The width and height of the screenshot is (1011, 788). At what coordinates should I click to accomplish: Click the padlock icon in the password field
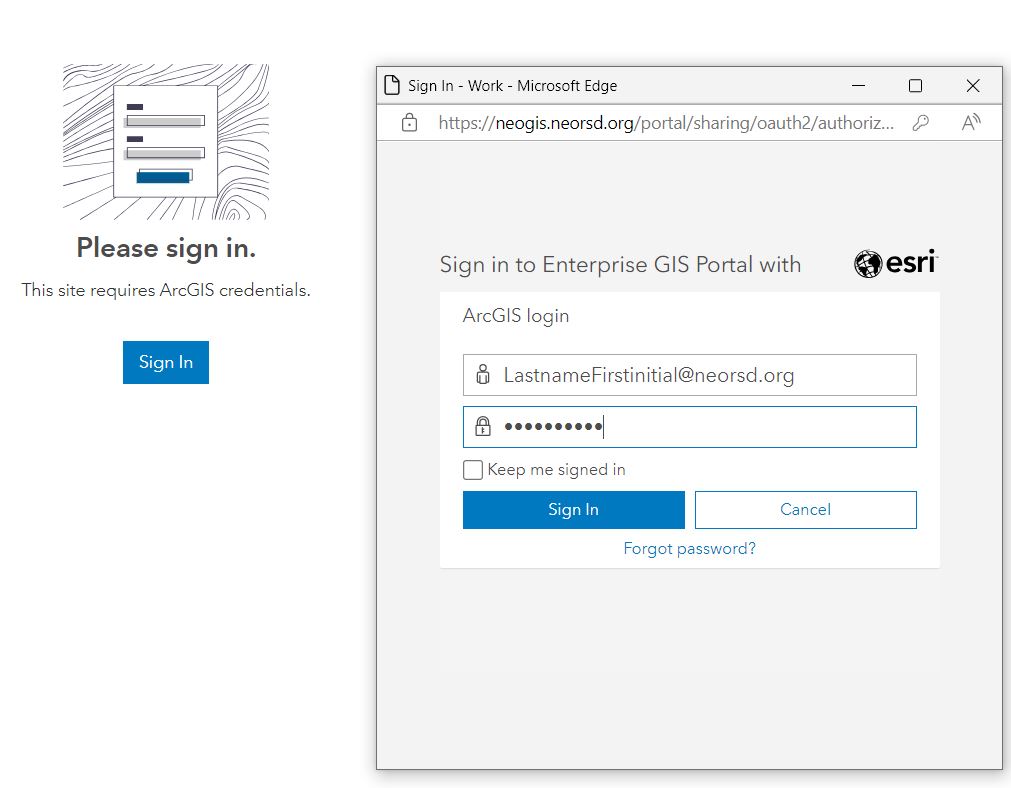point(483,427)
